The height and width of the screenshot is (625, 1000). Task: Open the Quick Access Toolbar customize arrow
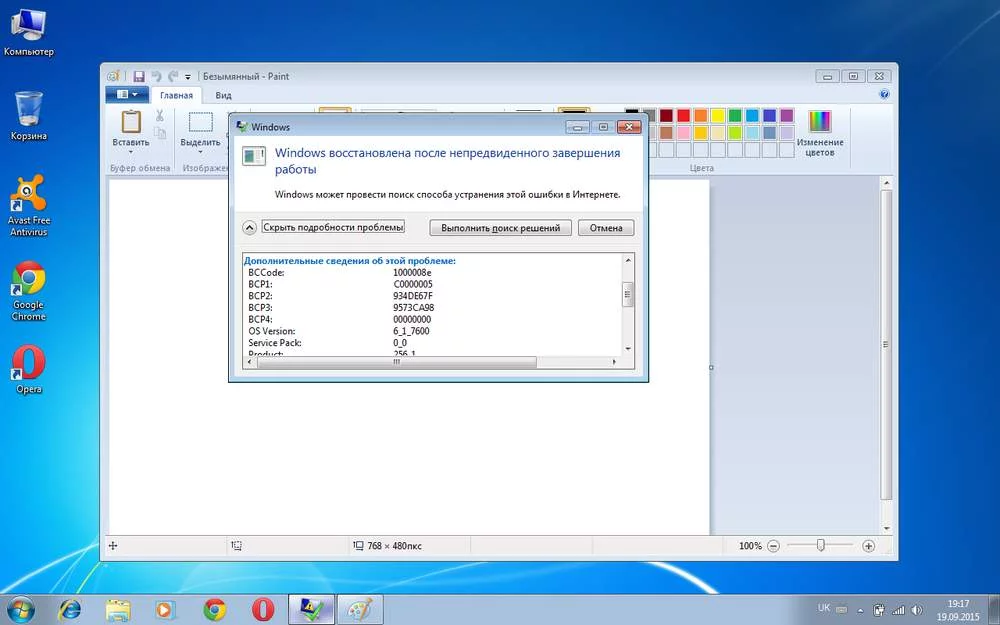click(189, 76)
